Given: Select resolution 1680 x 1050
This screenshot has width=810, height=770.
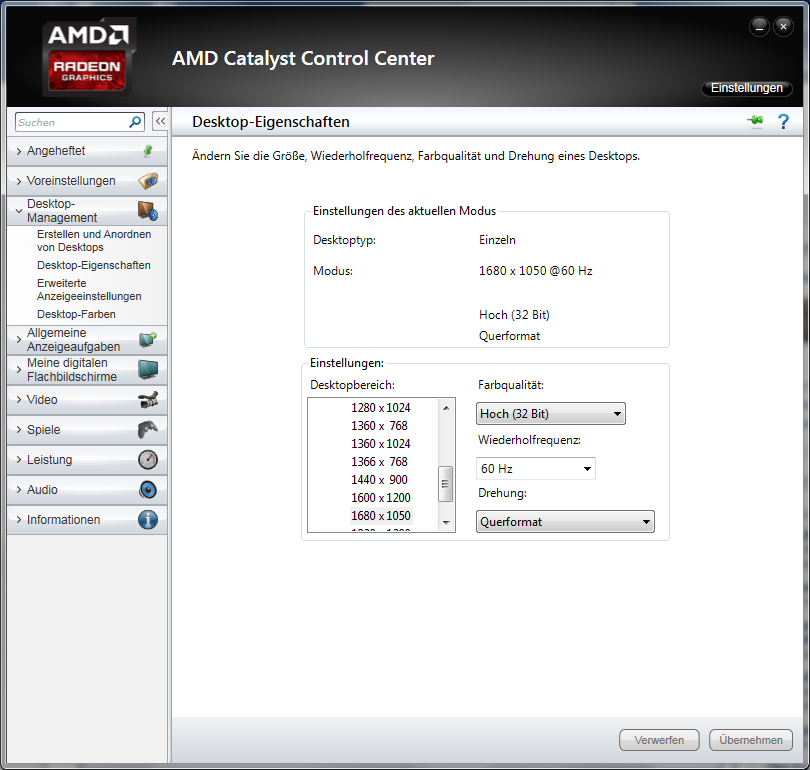Looking at the screenshot, I should (381, 516).
